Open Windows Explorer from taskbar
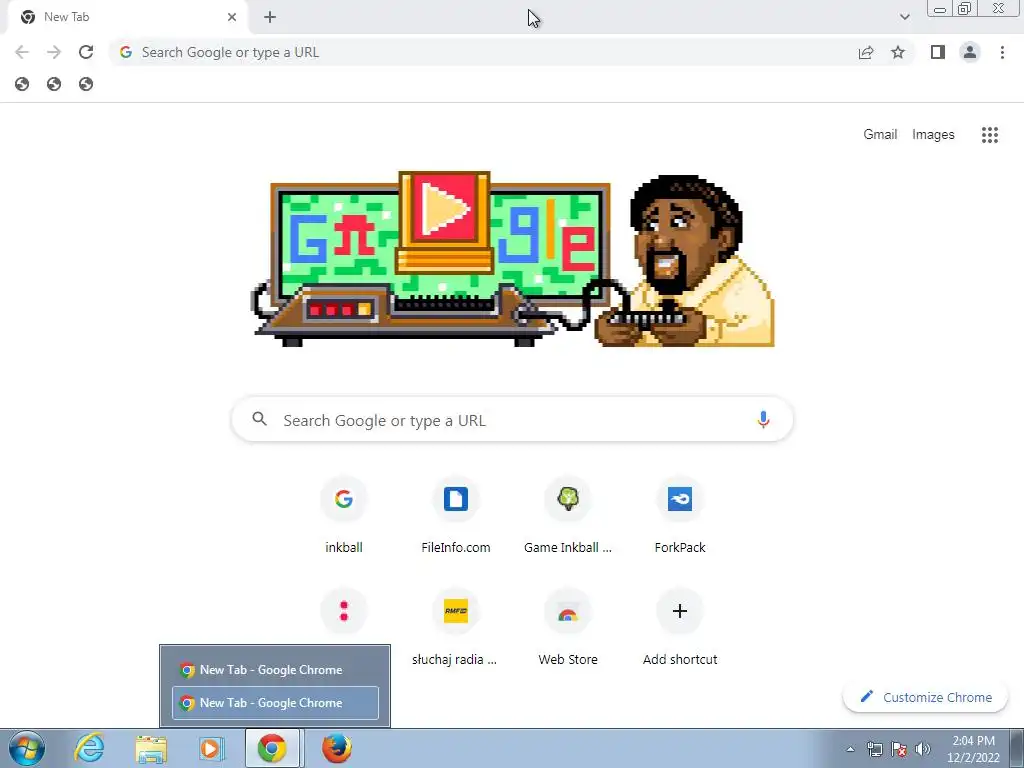Viewport: 1024px width, 768px height. pos(151,748)
